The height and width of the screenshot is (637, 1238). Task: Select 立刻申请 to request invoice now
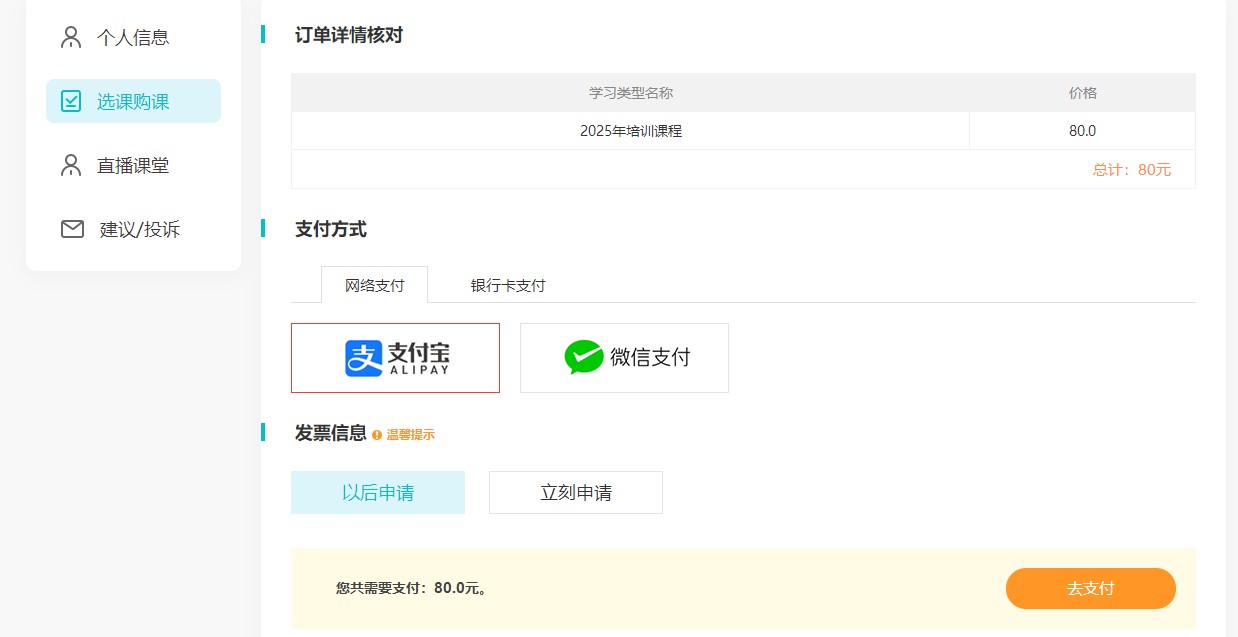575,492
